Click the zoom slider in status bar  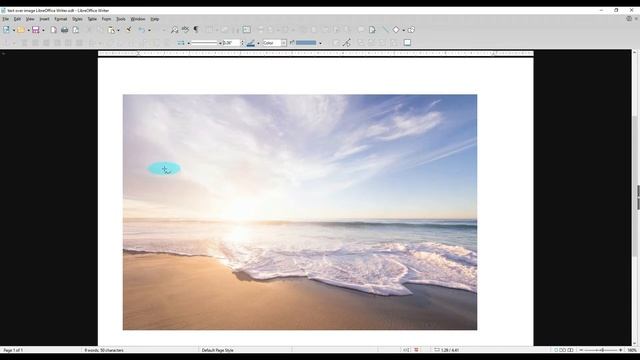coord(601,350)
